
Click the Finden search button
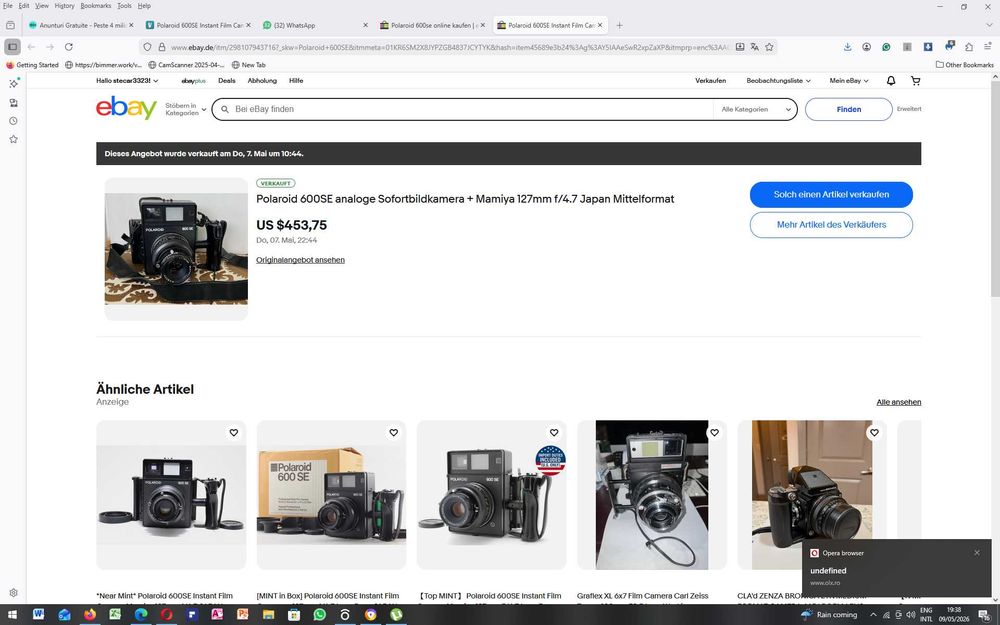[848, 109]
